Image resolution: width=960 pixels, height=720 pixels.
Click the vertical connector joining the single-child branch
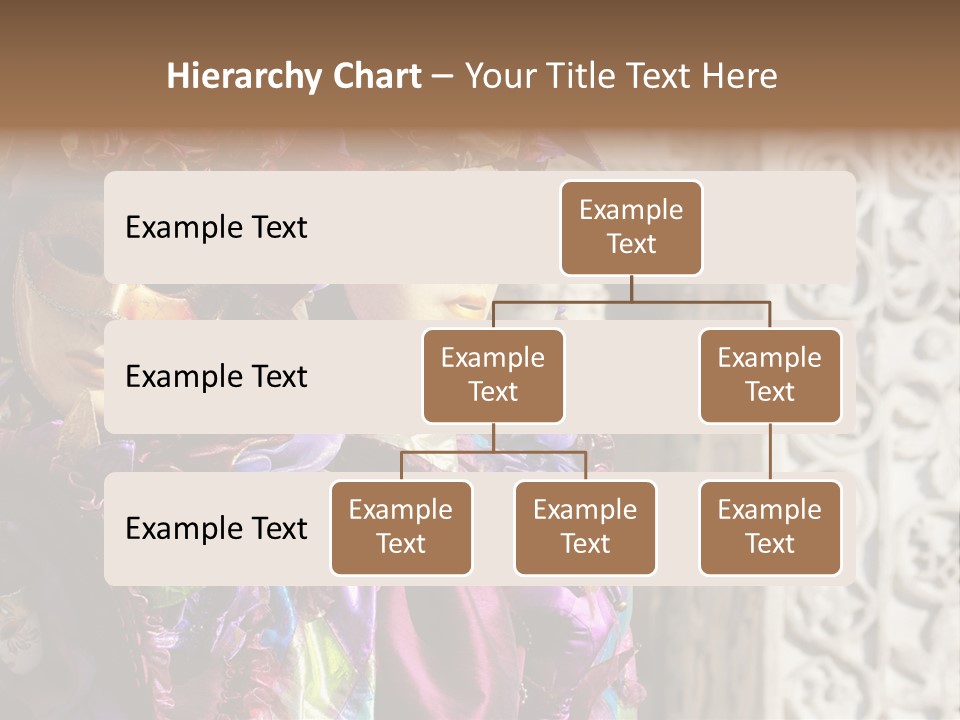coord(770,452)
